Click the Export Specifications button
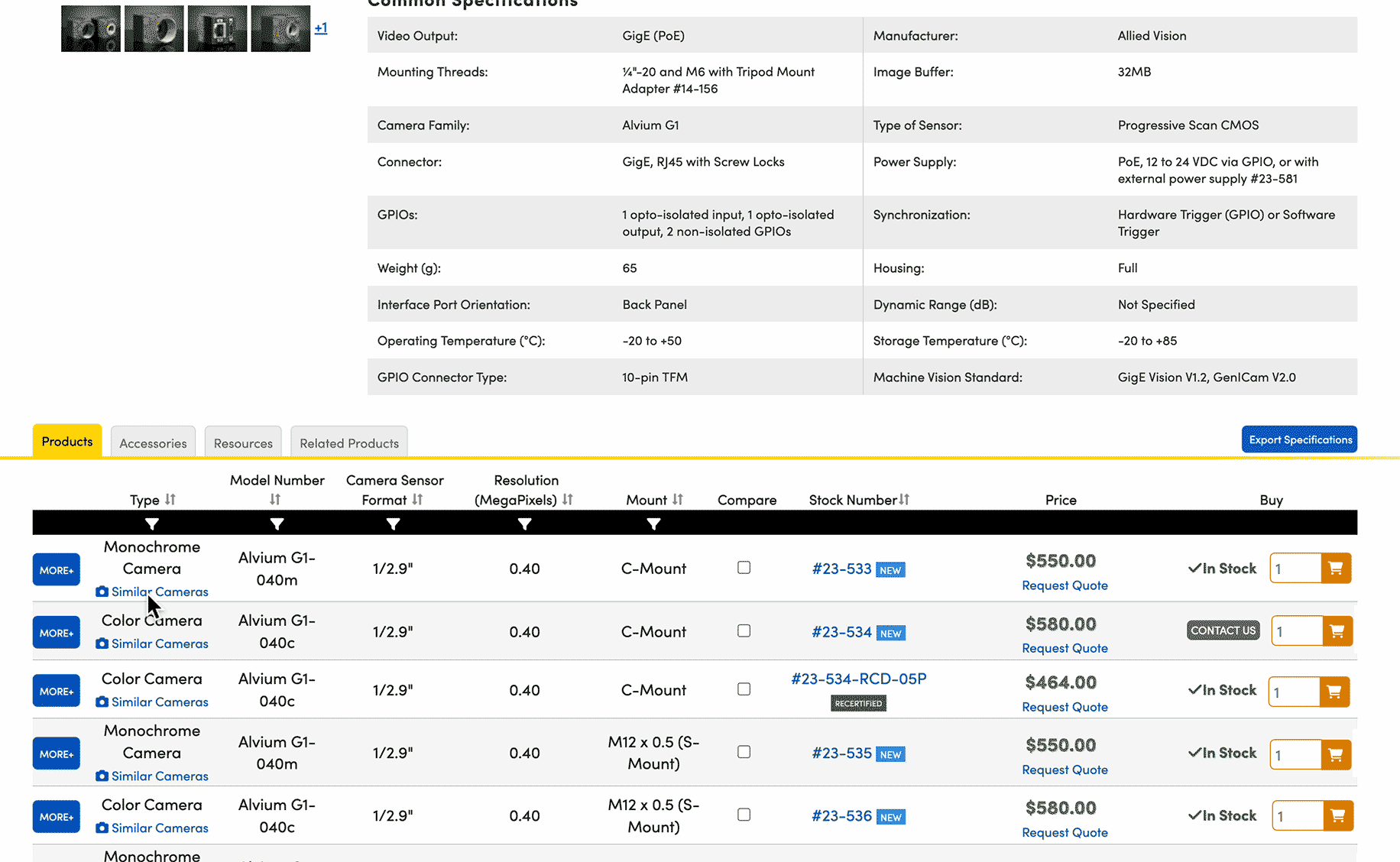1400x862 pixels. [x=1299, y=439]
